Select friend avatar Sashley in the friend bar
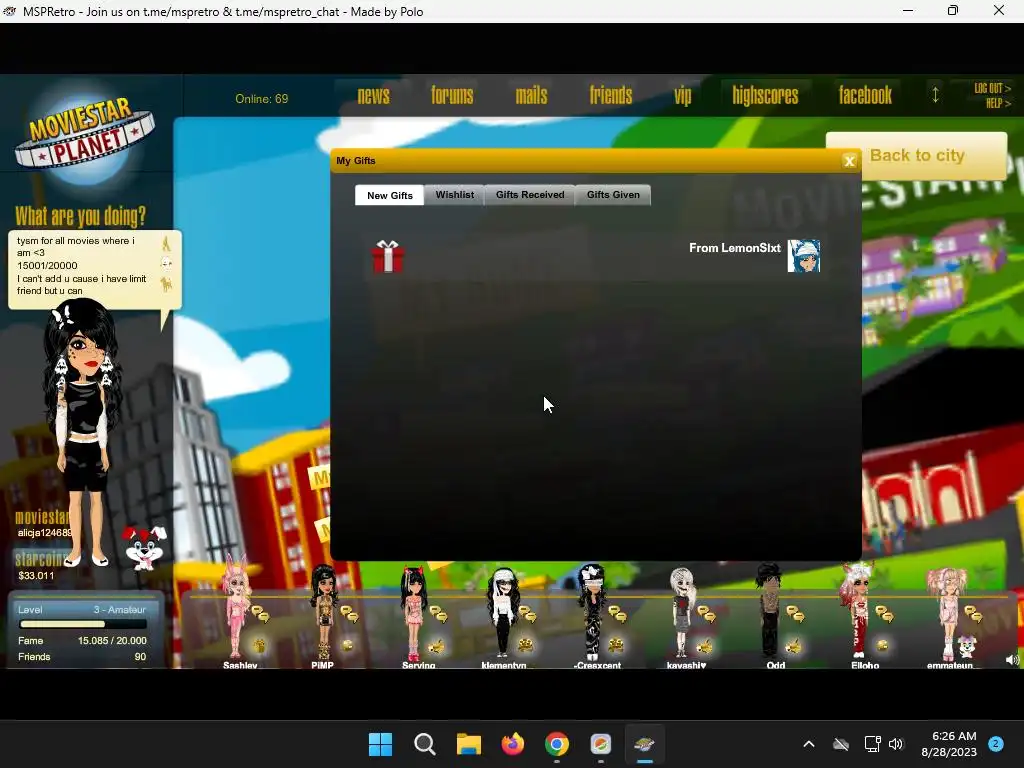The height and width of the screenshot is (768, 1024). click(x=236, y=607)
